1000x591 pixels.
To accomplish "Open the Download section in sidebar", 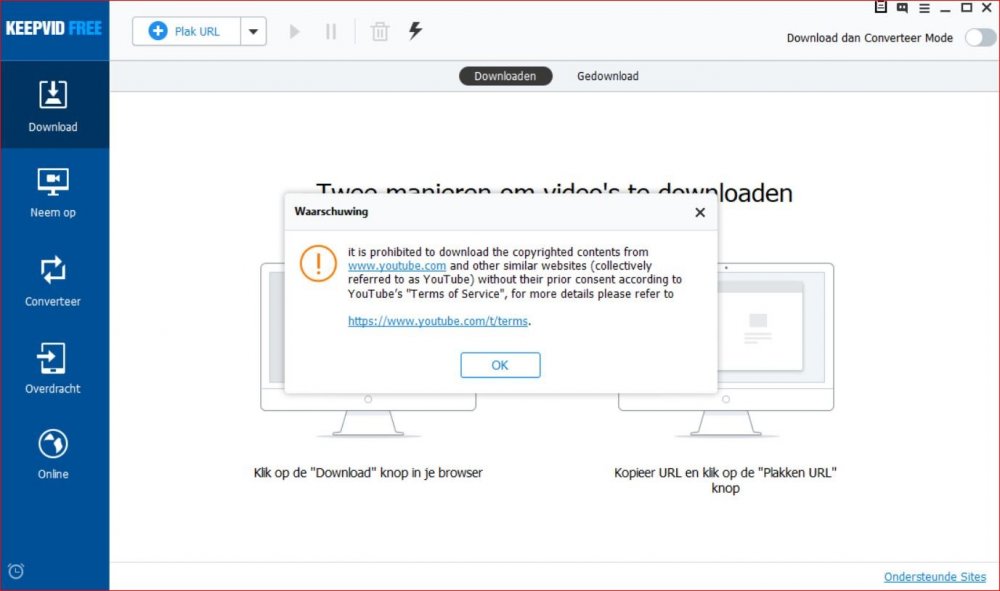I will tap(54, 106).
